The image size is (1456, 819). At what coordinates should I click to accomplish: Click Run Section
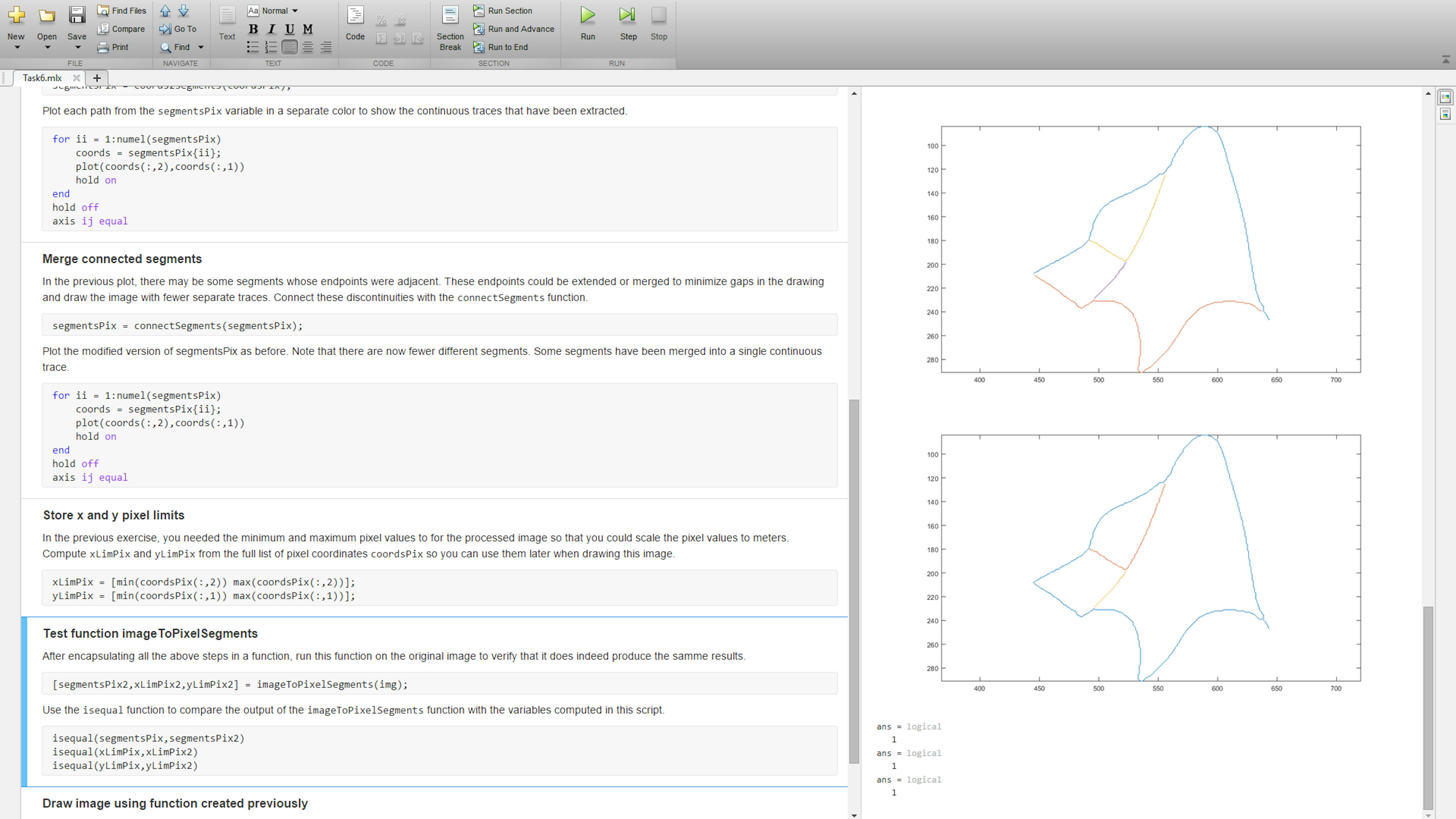[x=503, y=10]
